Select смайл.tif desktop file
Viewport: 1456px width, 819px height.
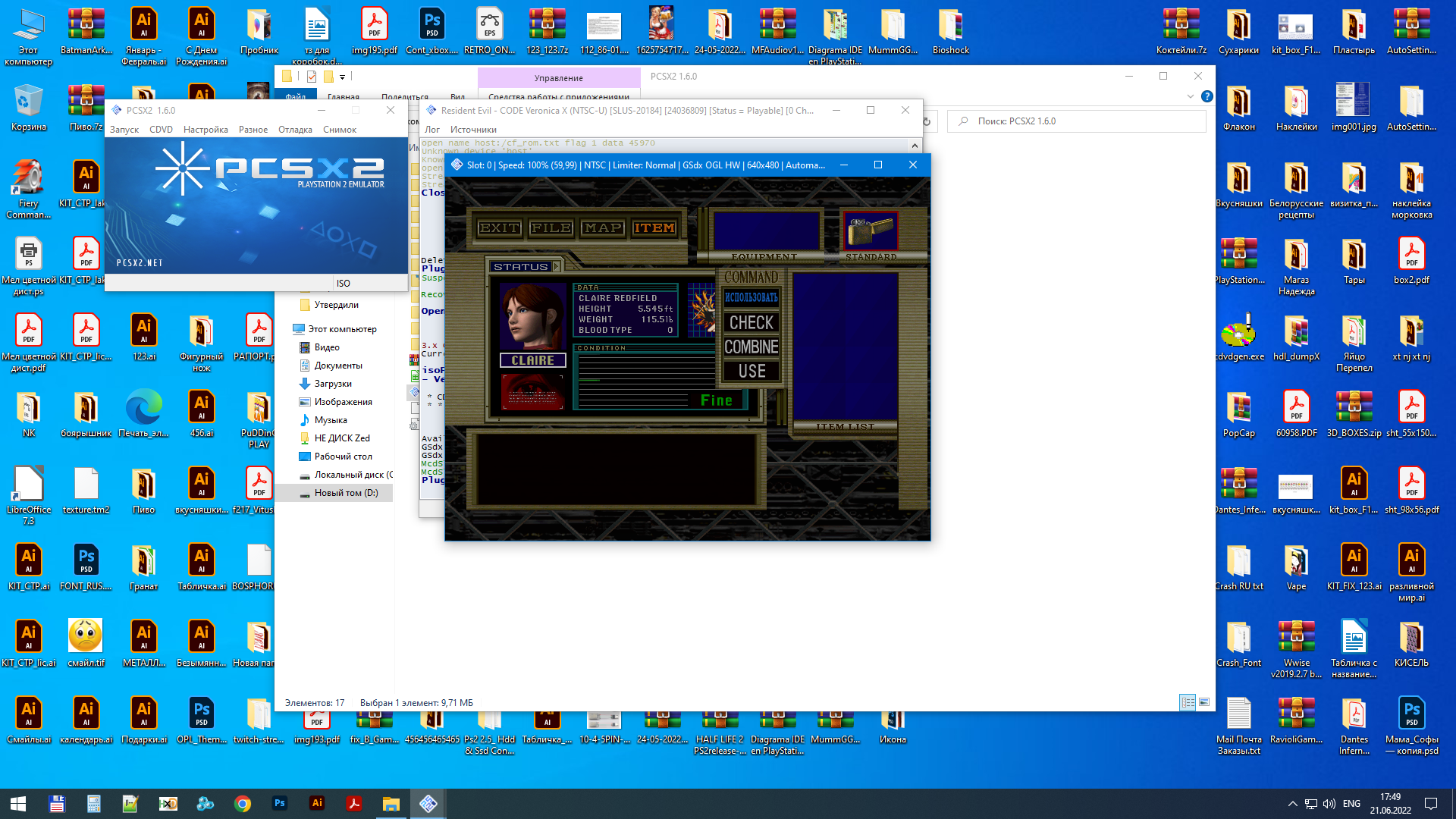(x=86, y=643)
